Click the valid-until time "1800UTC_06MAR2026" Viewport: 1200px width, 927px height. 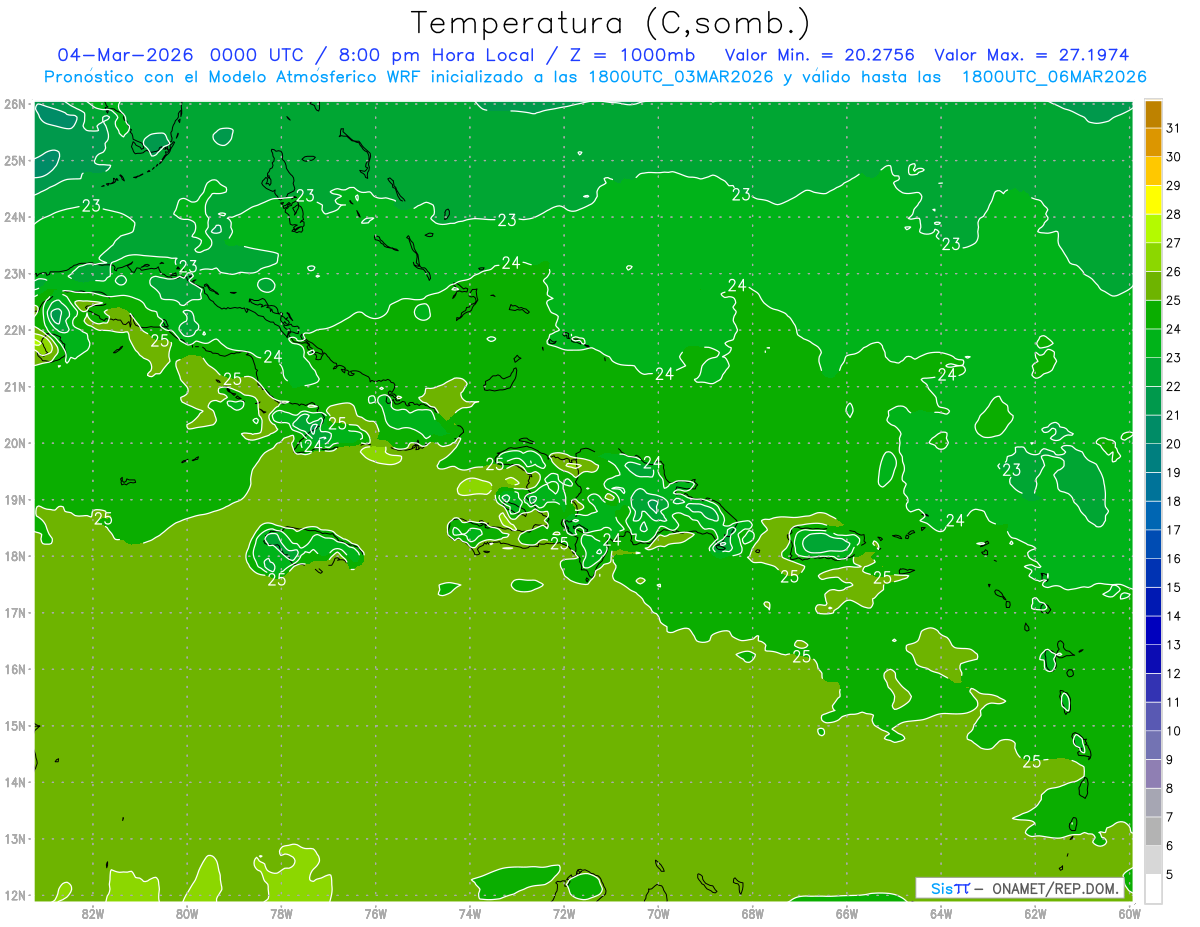click(1054, 77)
